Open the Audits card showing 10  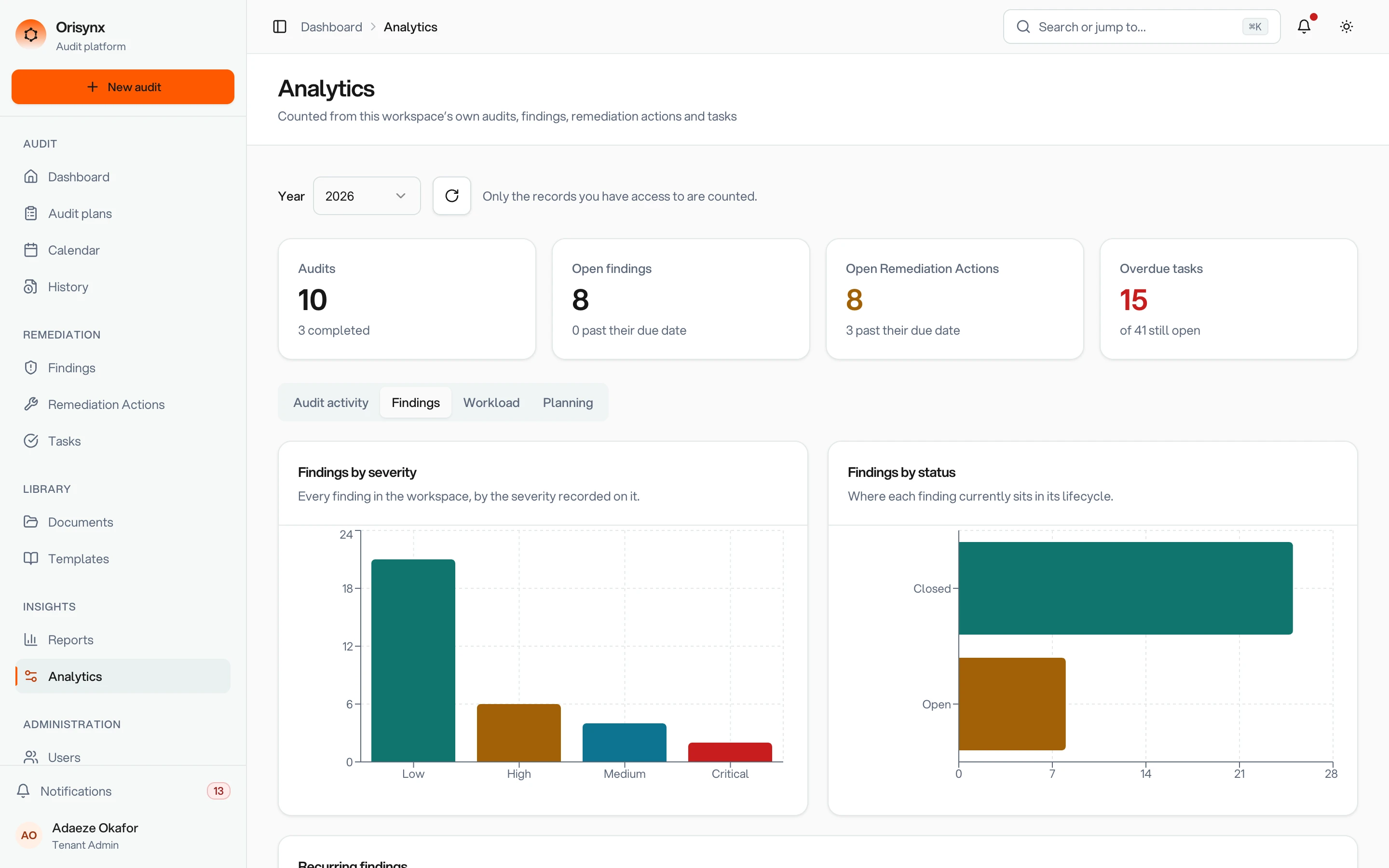407,299
